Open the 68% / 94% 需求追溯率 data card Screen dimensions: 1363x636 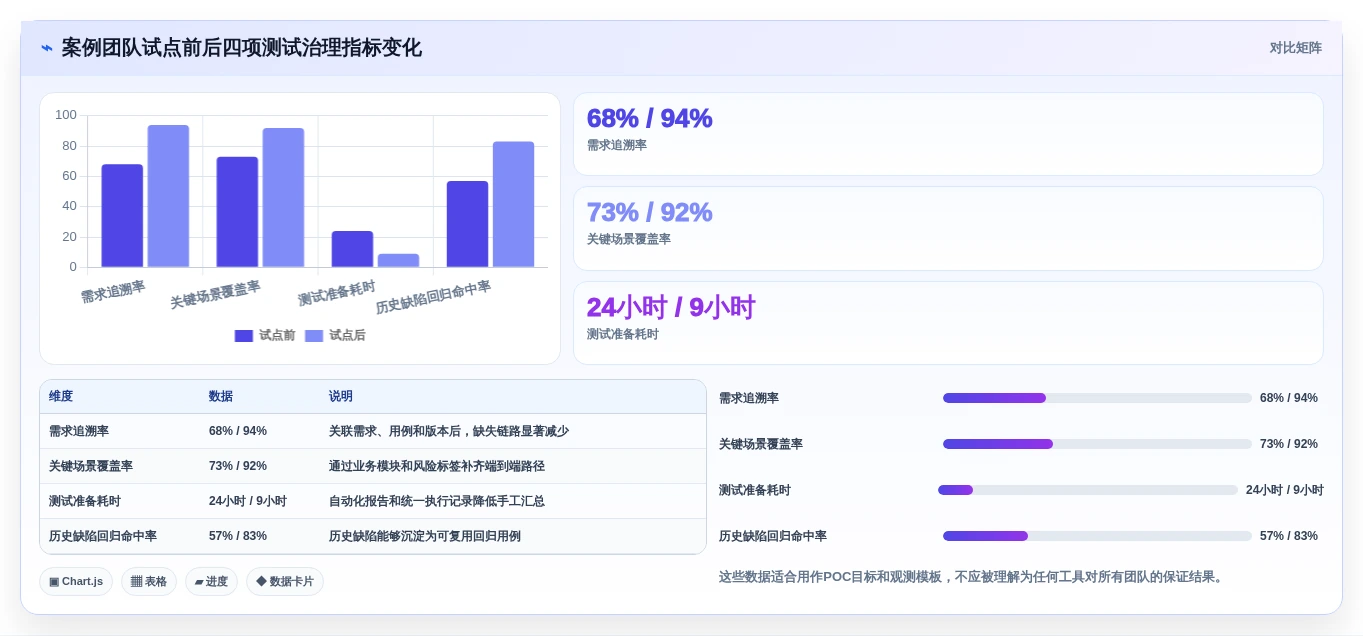tap(948, 134)
